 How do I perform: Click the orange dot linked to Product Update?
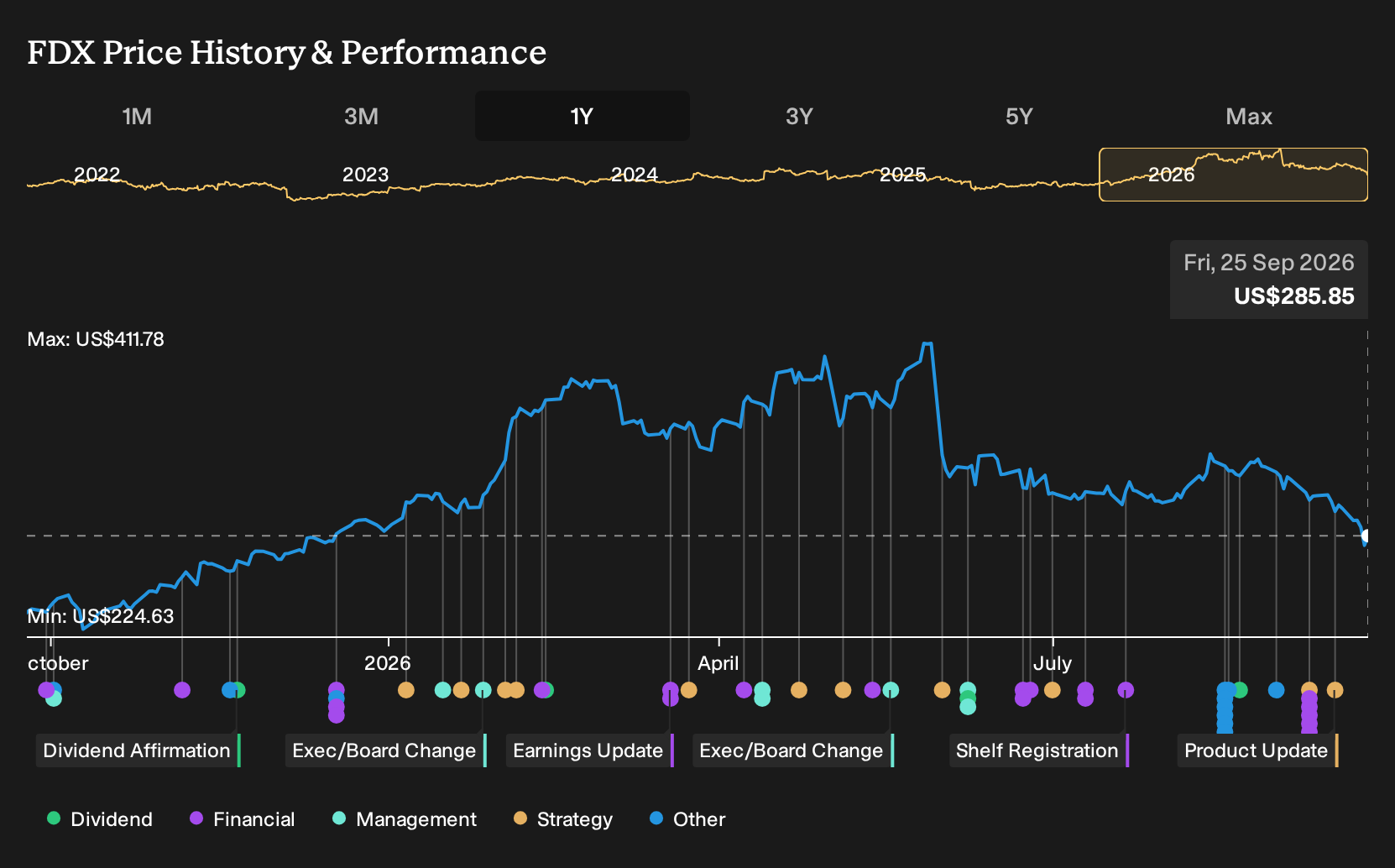click(1335, 690)
